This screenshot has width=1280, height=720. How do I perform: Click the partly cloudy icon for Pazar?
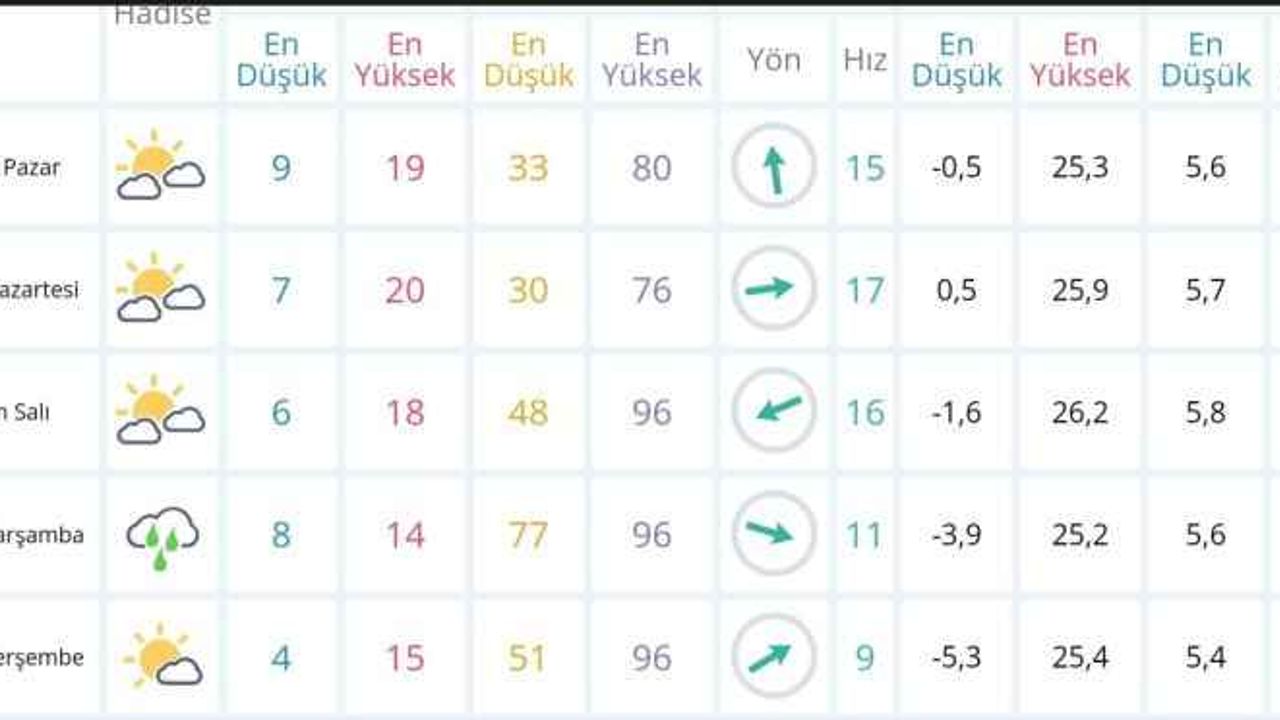[161, 166]
